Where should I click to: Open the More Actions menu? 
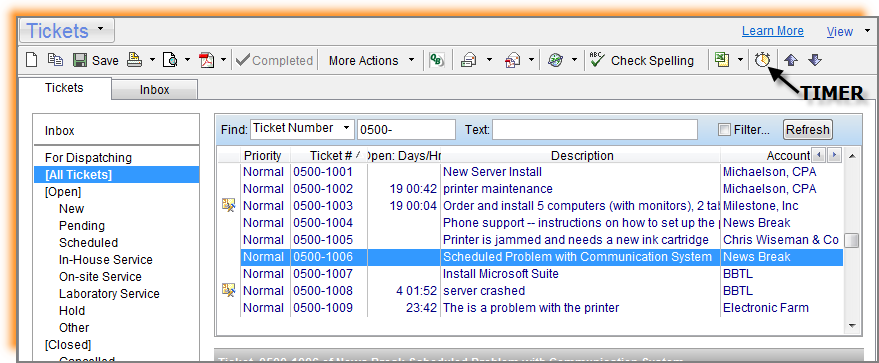coord(372,60)
